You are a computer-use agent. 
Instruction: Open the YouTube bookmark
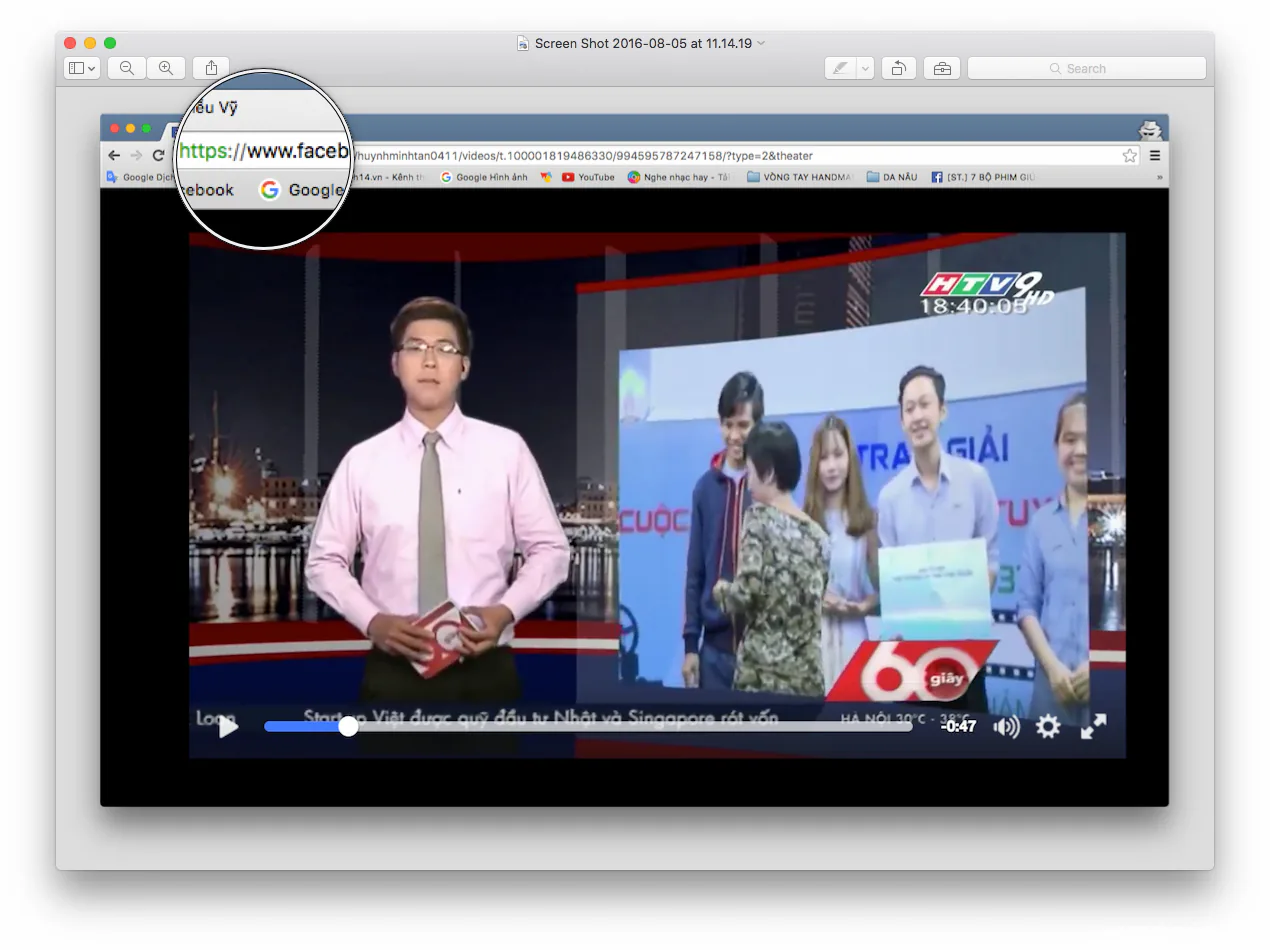[x=588, y=177]
